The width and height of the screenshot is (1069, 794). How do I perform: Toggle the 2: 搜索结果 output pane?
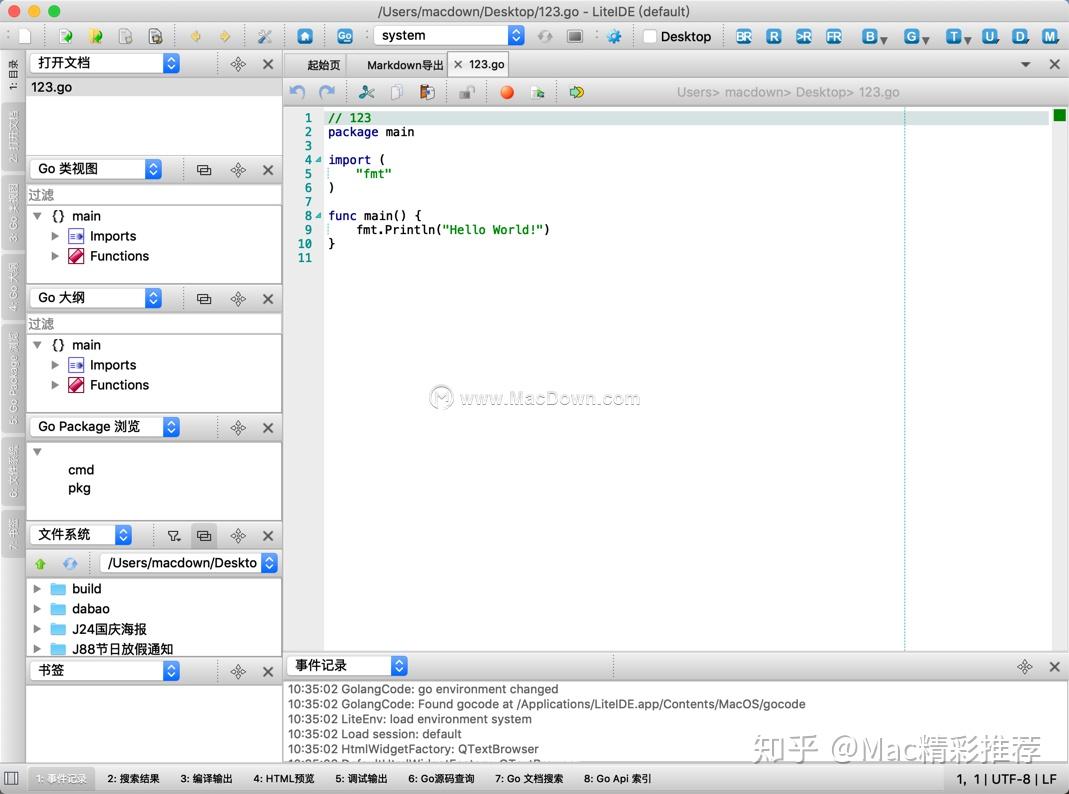coord(133,778)
